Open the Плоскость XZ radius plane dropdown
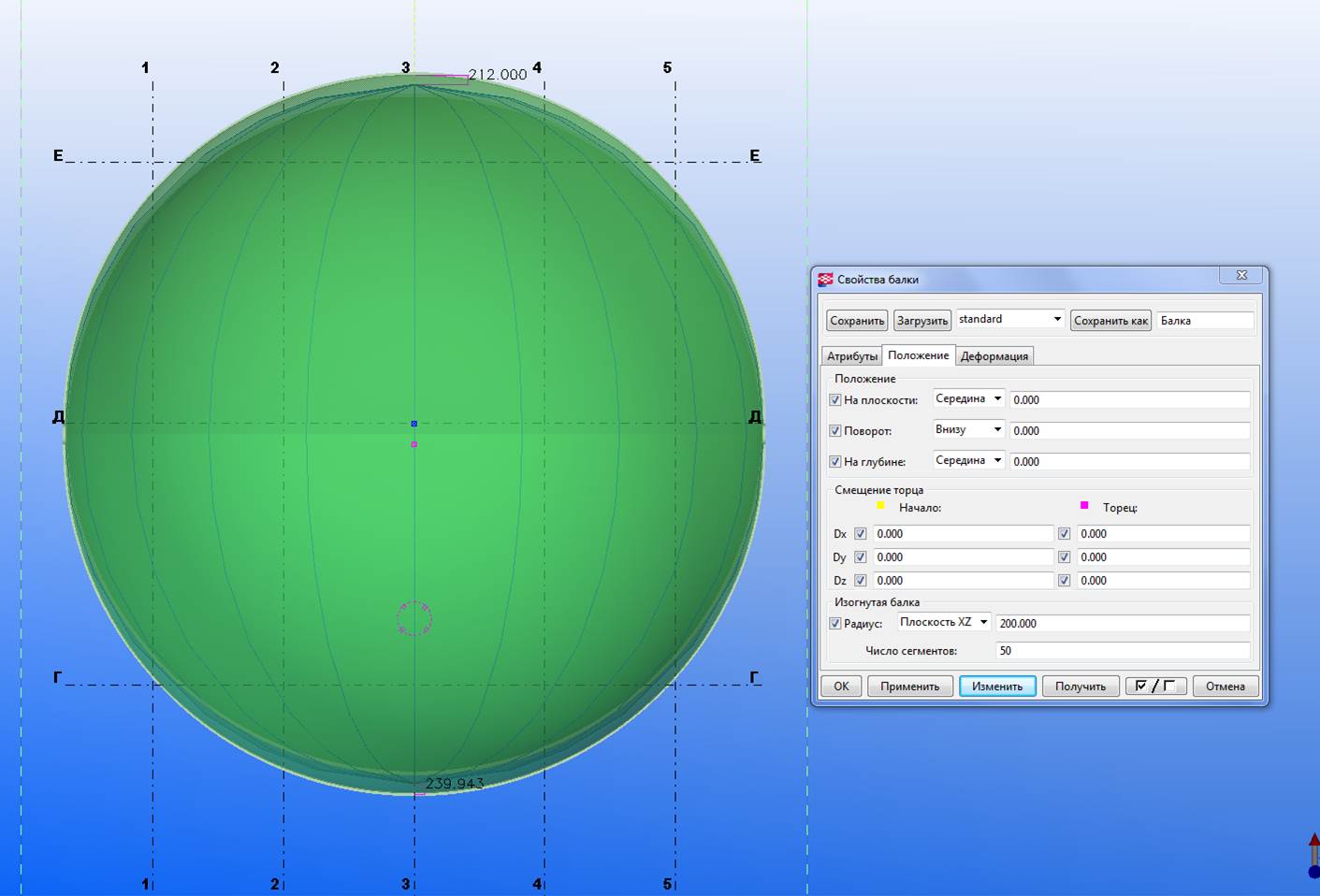Viewport: 1320px width, 896px height. 944,623
